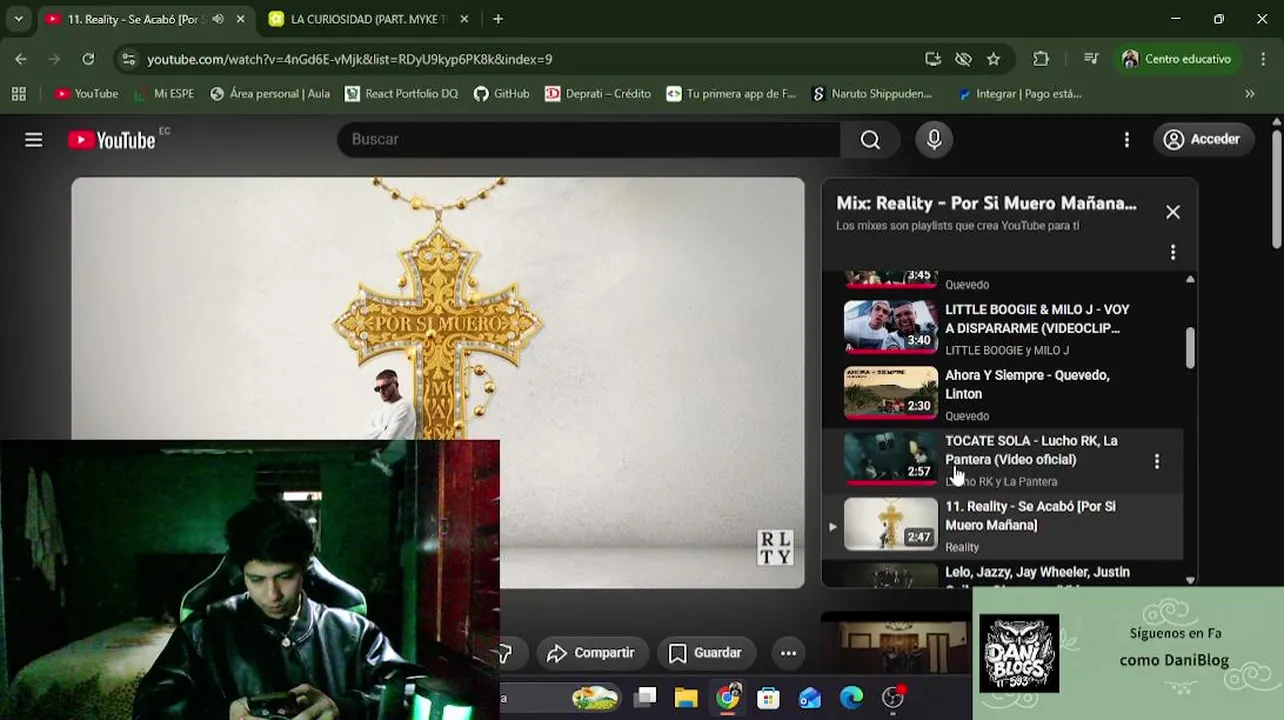Viewport: 1284px width, 720px height.
Task: Open Tu primera app de F... bookmark
Action: 731,94
